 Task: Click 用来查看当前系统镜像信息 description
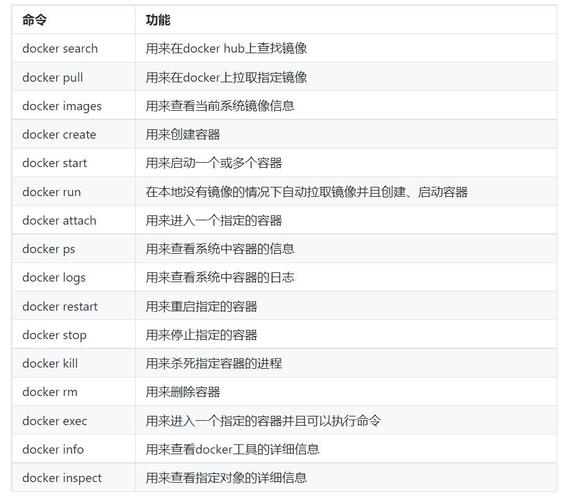tap(220, 106)
